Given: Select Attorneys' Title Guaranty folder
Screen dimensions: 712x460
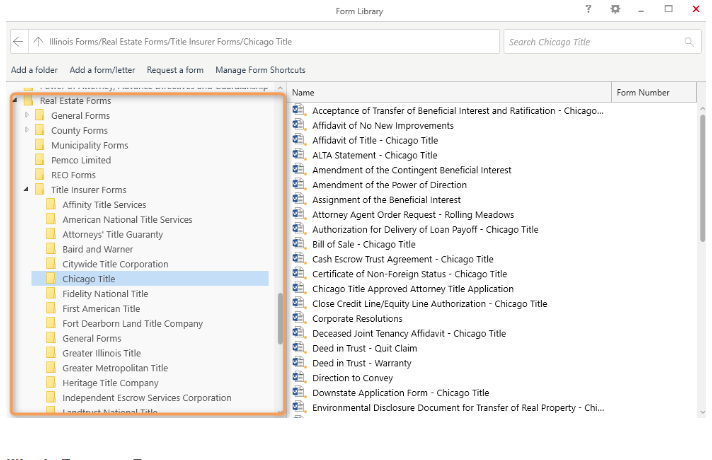Looking at the screenshot, I should 112,235.
